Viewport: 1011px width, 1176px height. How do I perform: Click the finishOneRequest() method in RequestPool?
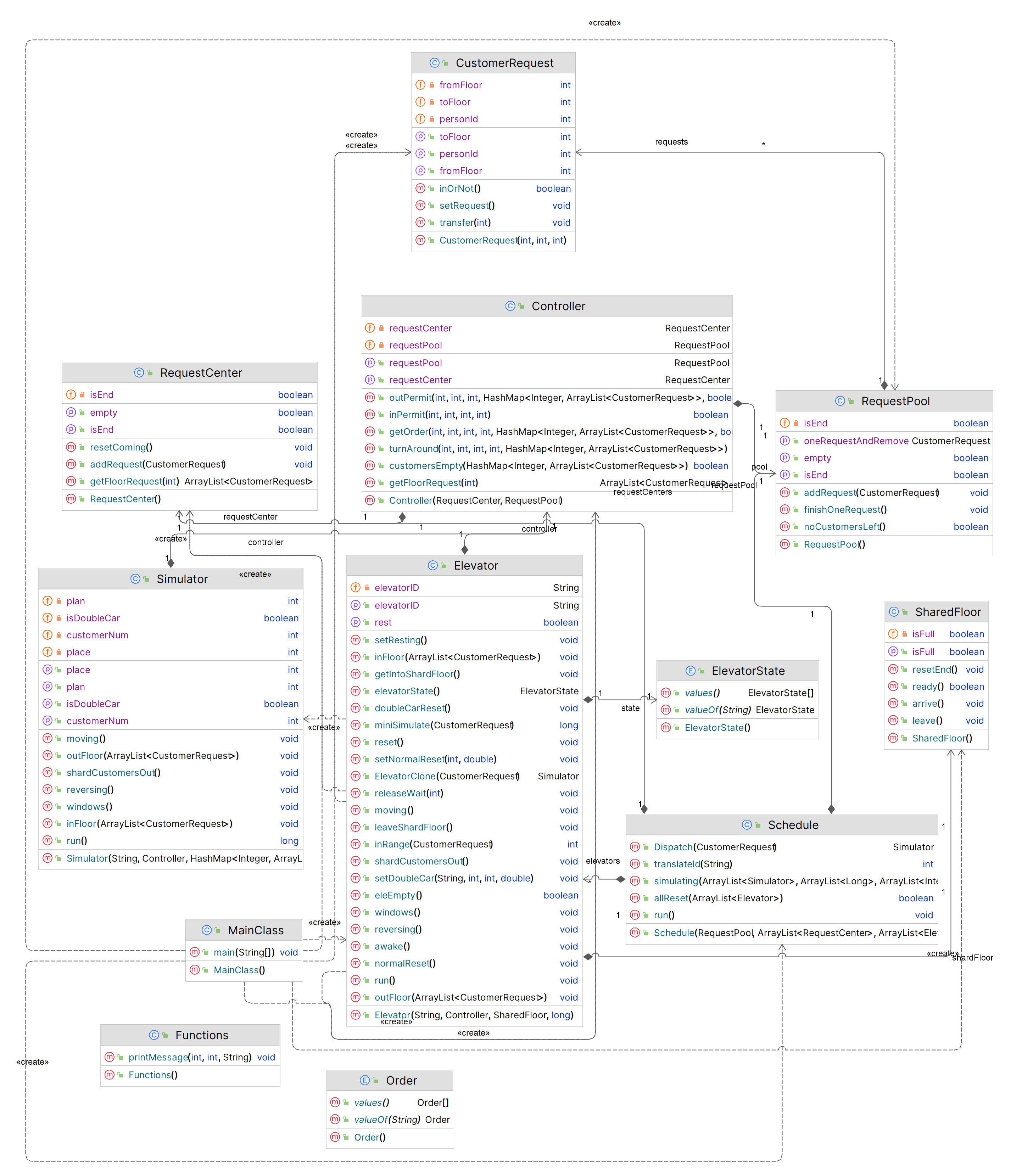click(x=884, y=510)
